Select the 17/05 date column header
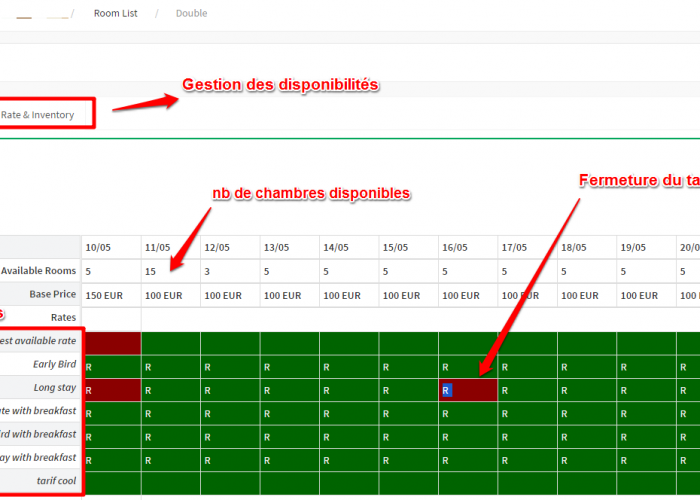This screenshot has width=700, height=500. click(527, 247)
